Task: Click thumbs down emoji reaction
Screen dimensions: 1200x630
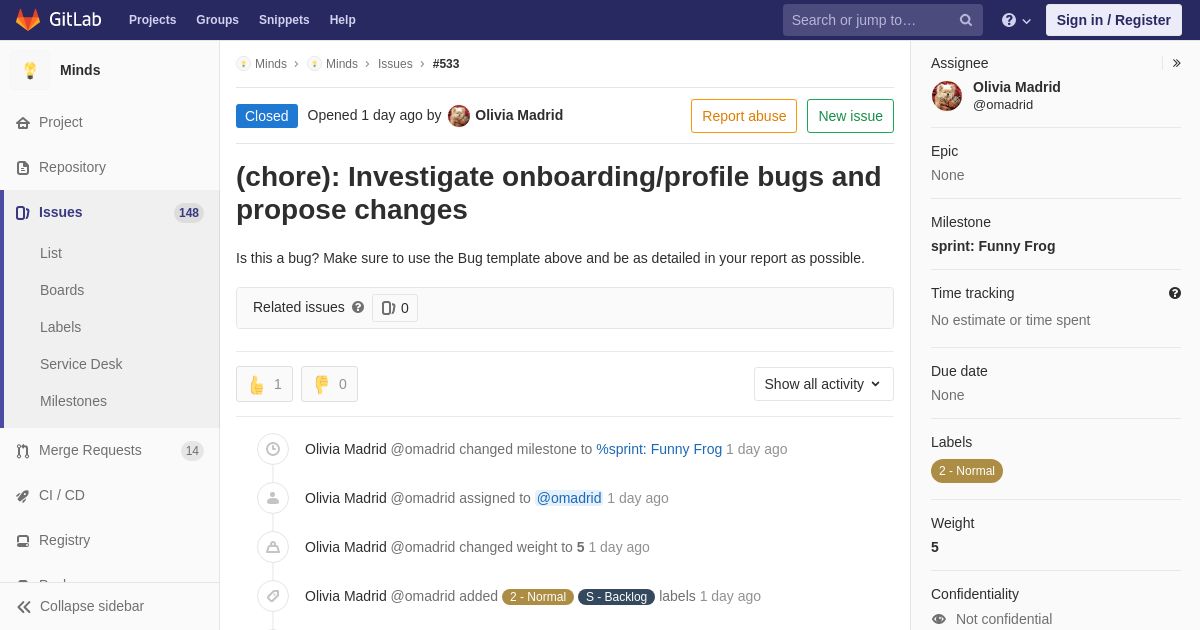Action: tap(329, 384)
